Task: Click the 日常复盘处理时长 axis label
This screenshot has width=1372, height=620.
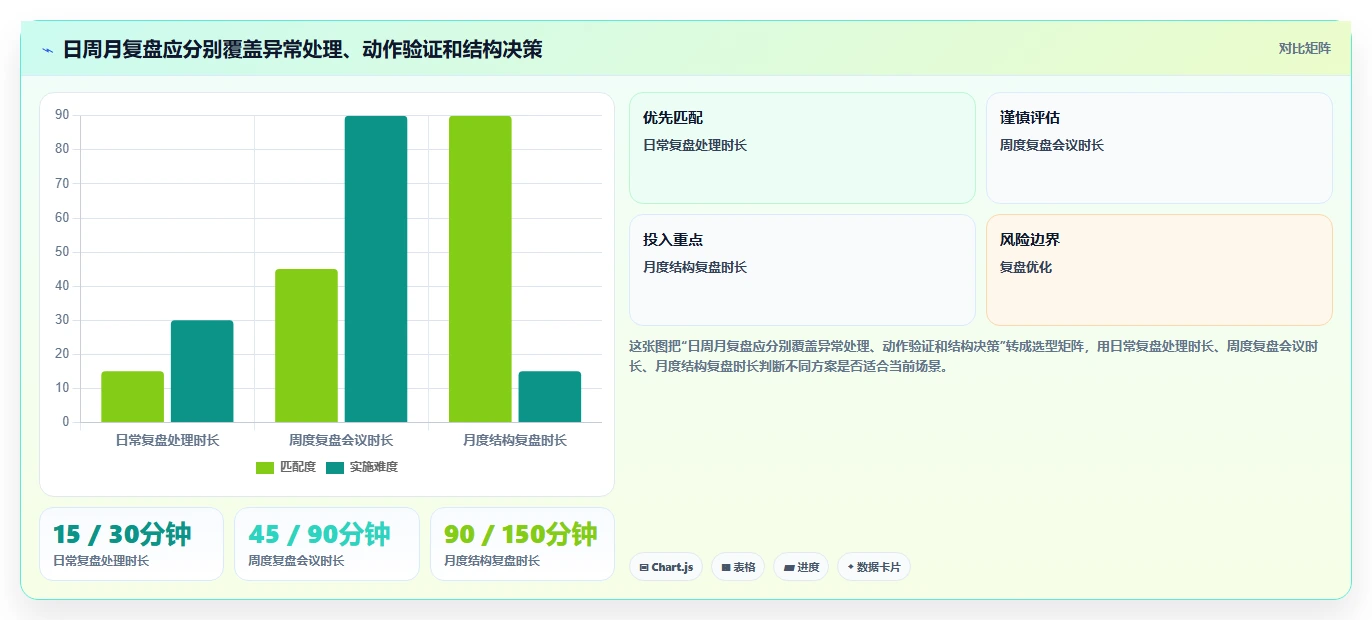Action: pyautogui.click(x=167, y=440)
